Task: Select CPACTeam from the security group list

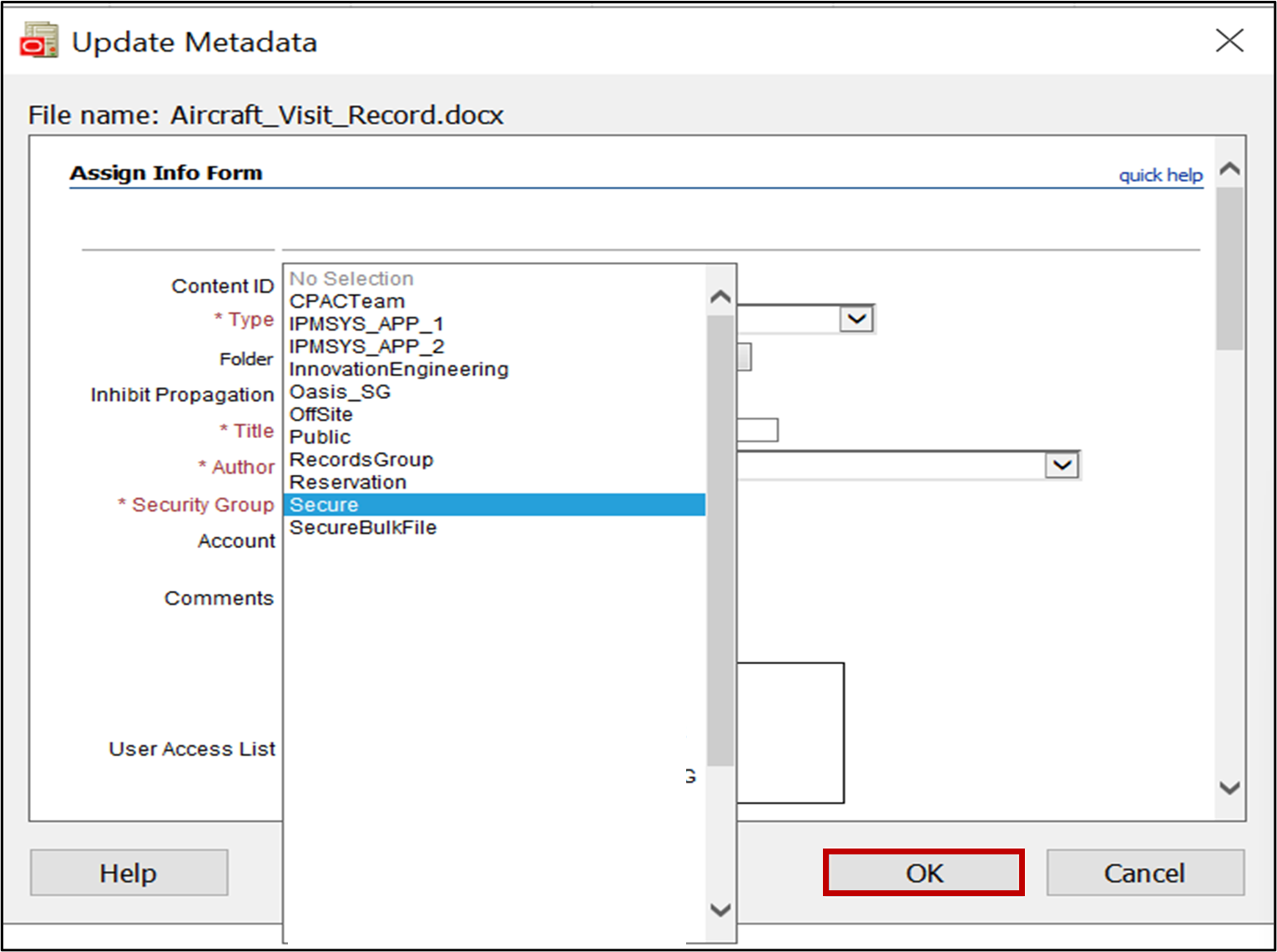Action: [347, 301]
